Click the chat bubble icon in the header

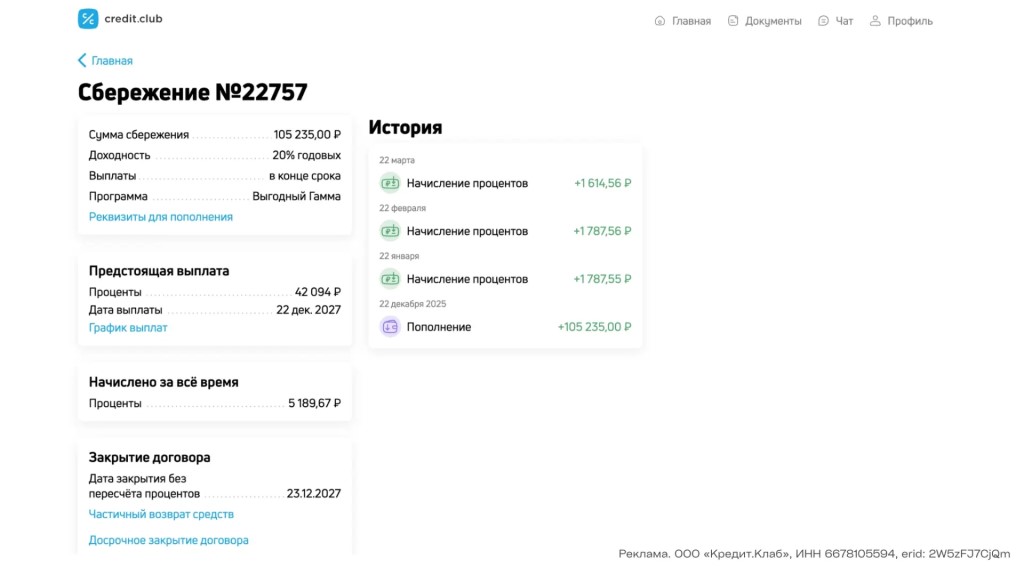(x=823, y=21)
